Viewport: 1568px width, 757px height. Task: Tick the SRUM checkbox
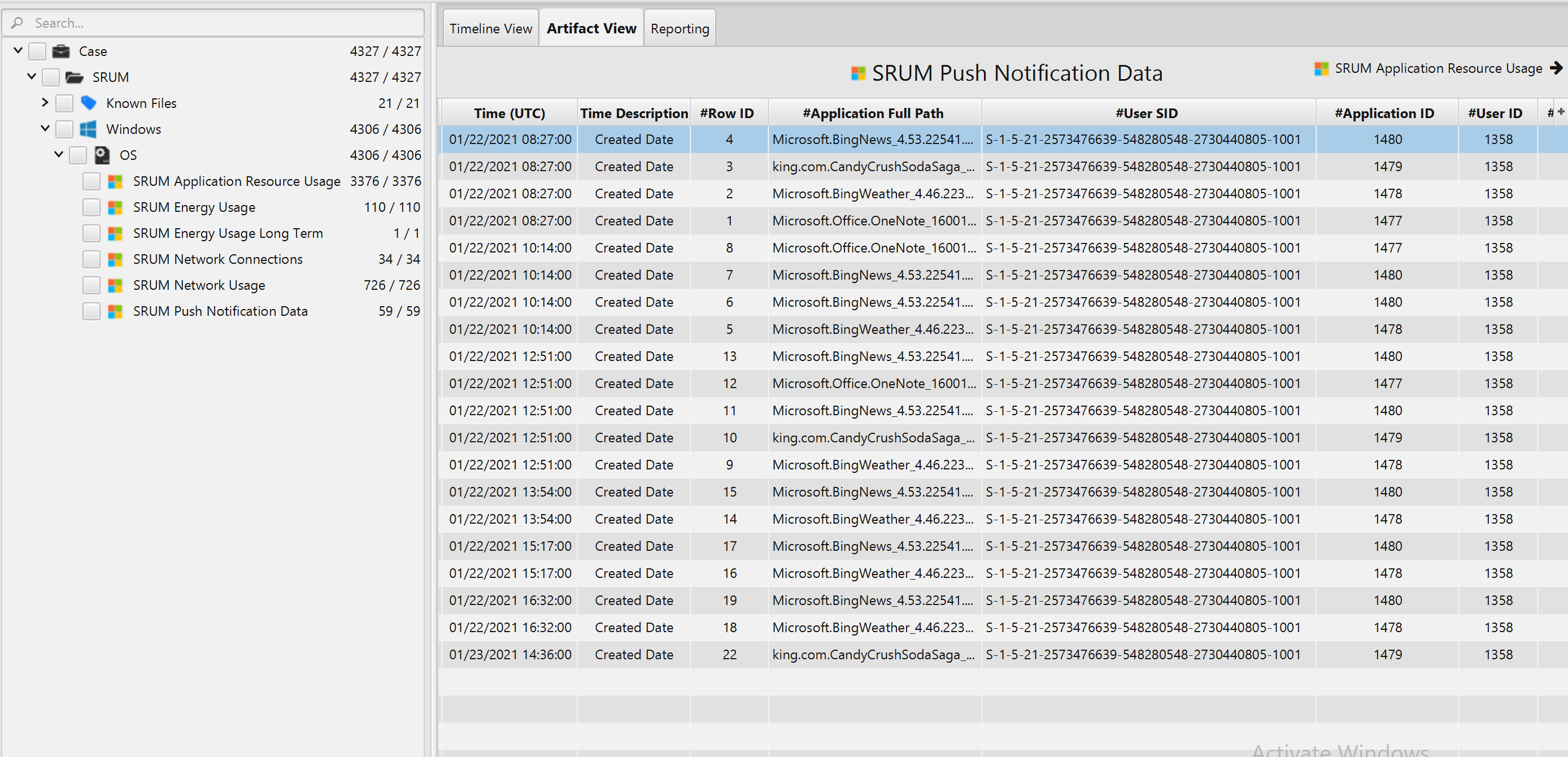(51, 77)
